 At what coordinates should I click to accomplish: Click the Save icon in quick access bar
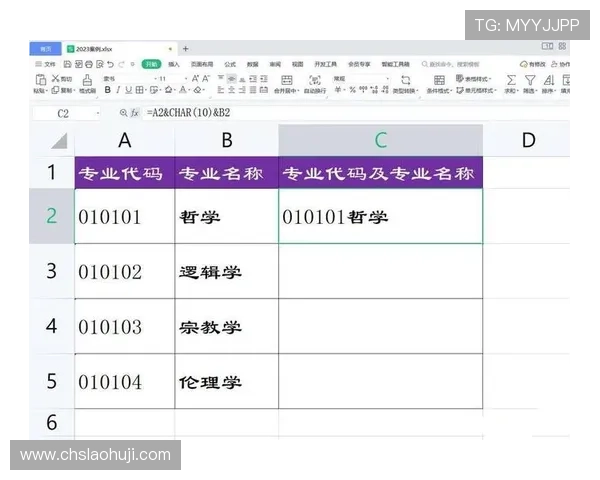click(67, 64)
